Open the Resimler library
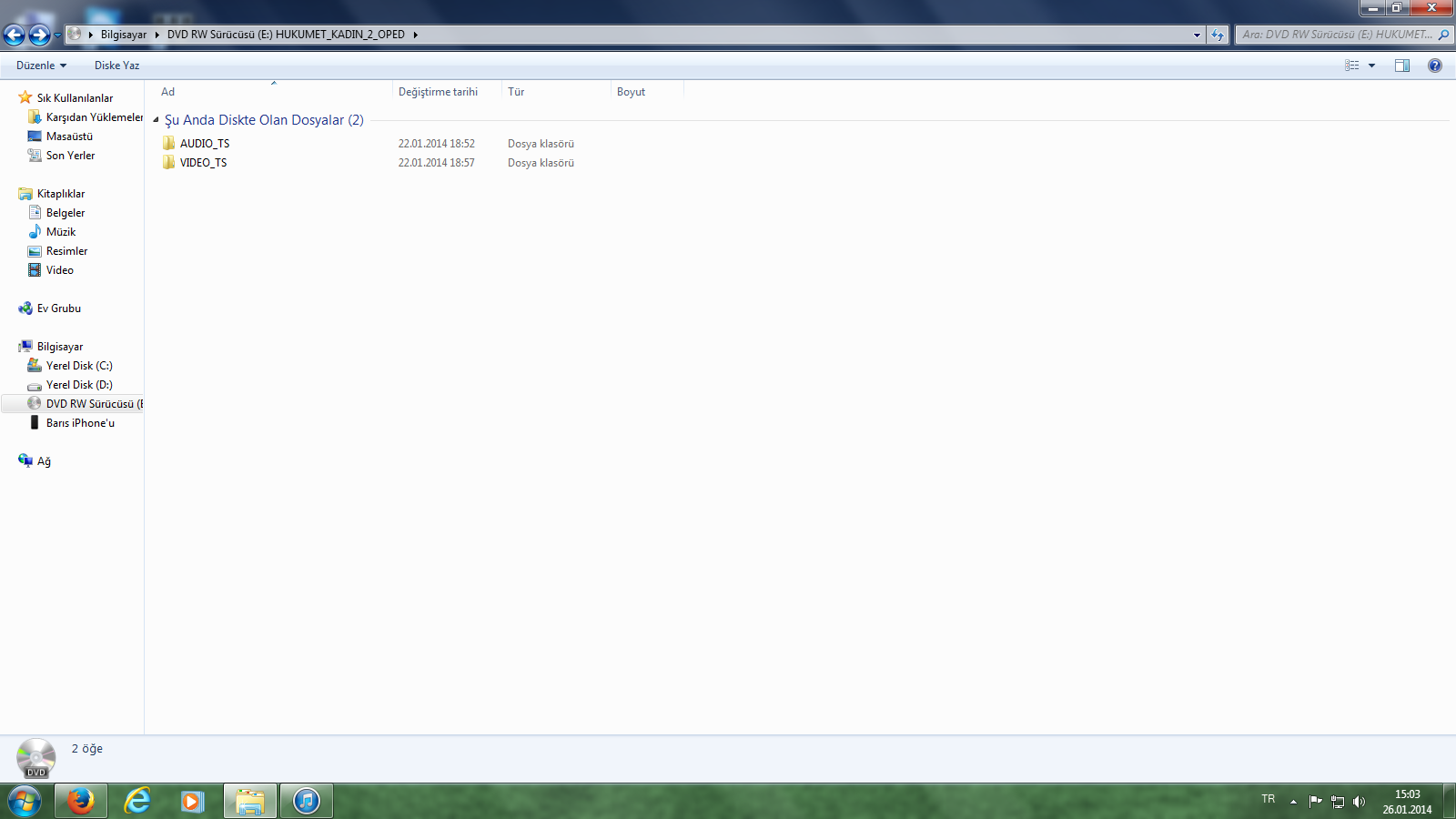The height and width of the screenshot is (819, 1456). point(67,251)
